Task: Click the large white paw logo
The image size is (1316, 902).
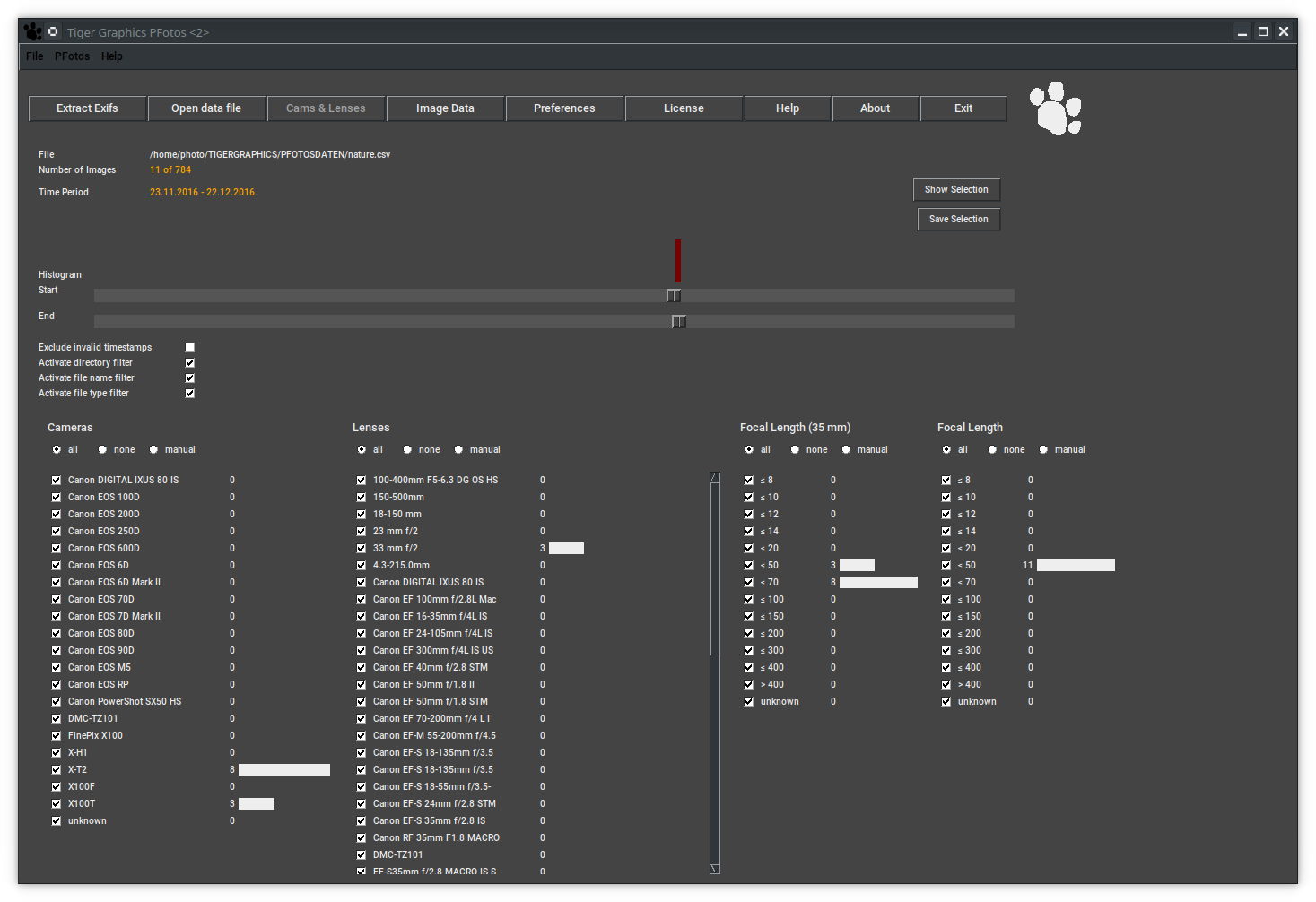Action: coord(1056,108)
